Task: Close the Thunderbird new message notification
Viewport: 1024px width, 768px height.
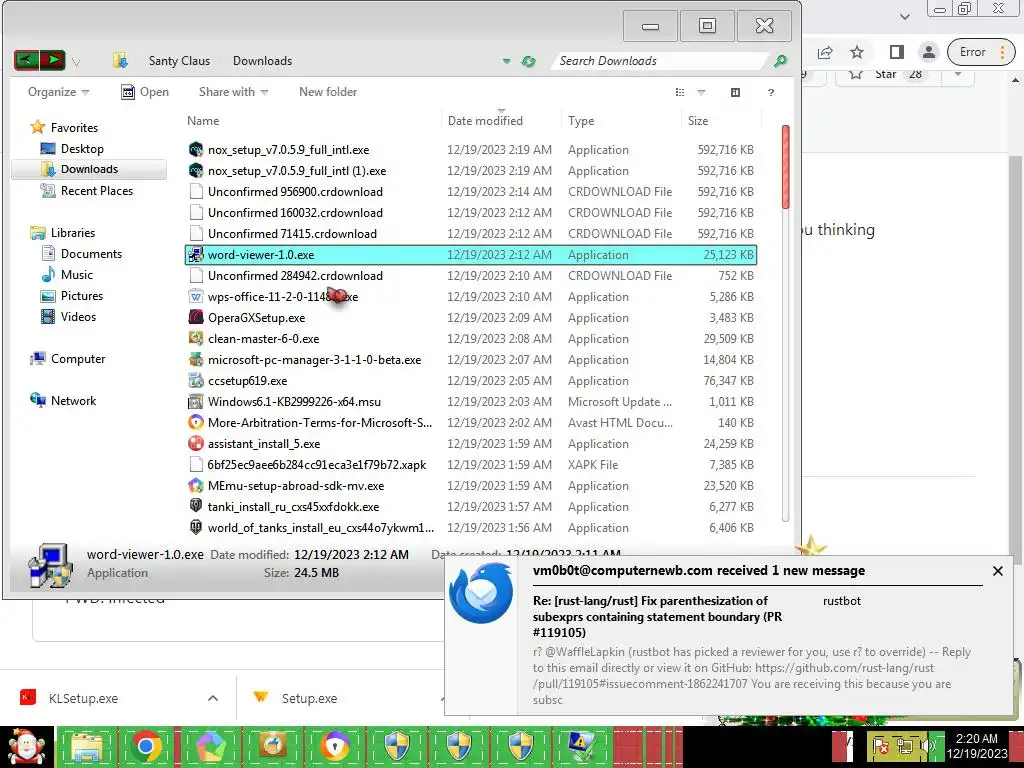Action: click(997, 571)
